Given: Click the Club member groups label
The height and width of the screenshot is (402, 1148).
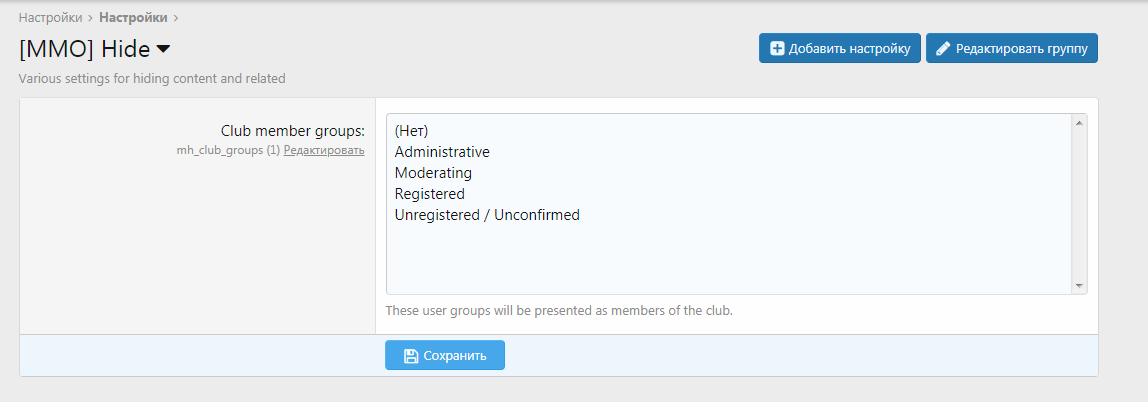Looking at the screenshot, I should (292, 131).
